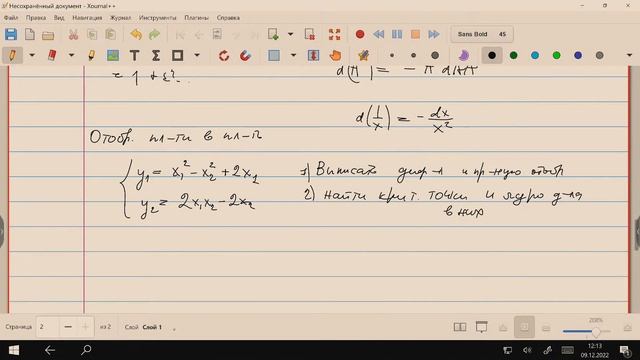
Task: Click the page number input field
Action: click(47, 327)
